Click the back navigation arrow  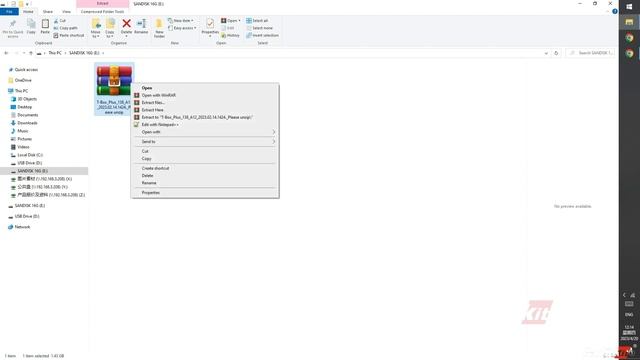pyautogui.click(x=6, y=53)
